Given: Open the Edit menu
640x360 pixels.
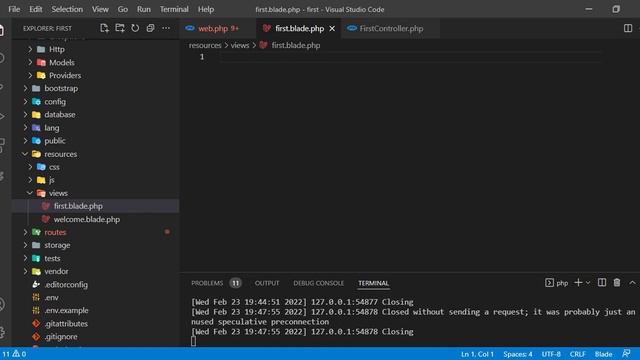Looking at the screenshot, I should tap(36, 9).
